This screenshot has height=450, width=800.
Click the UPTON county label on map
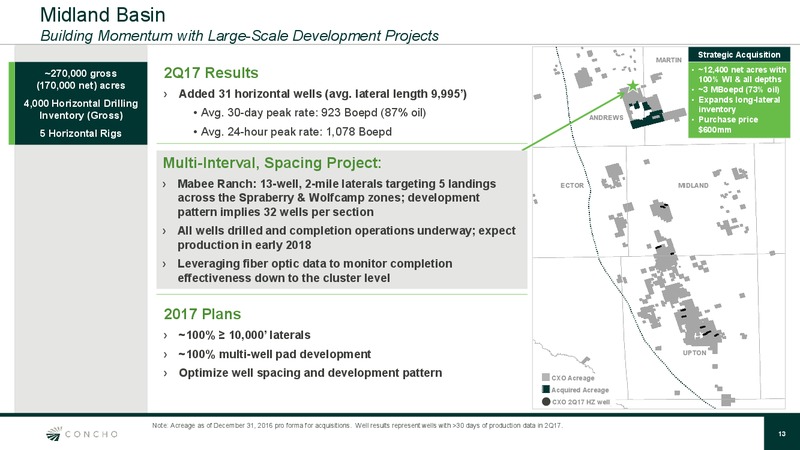pos(694,353)
